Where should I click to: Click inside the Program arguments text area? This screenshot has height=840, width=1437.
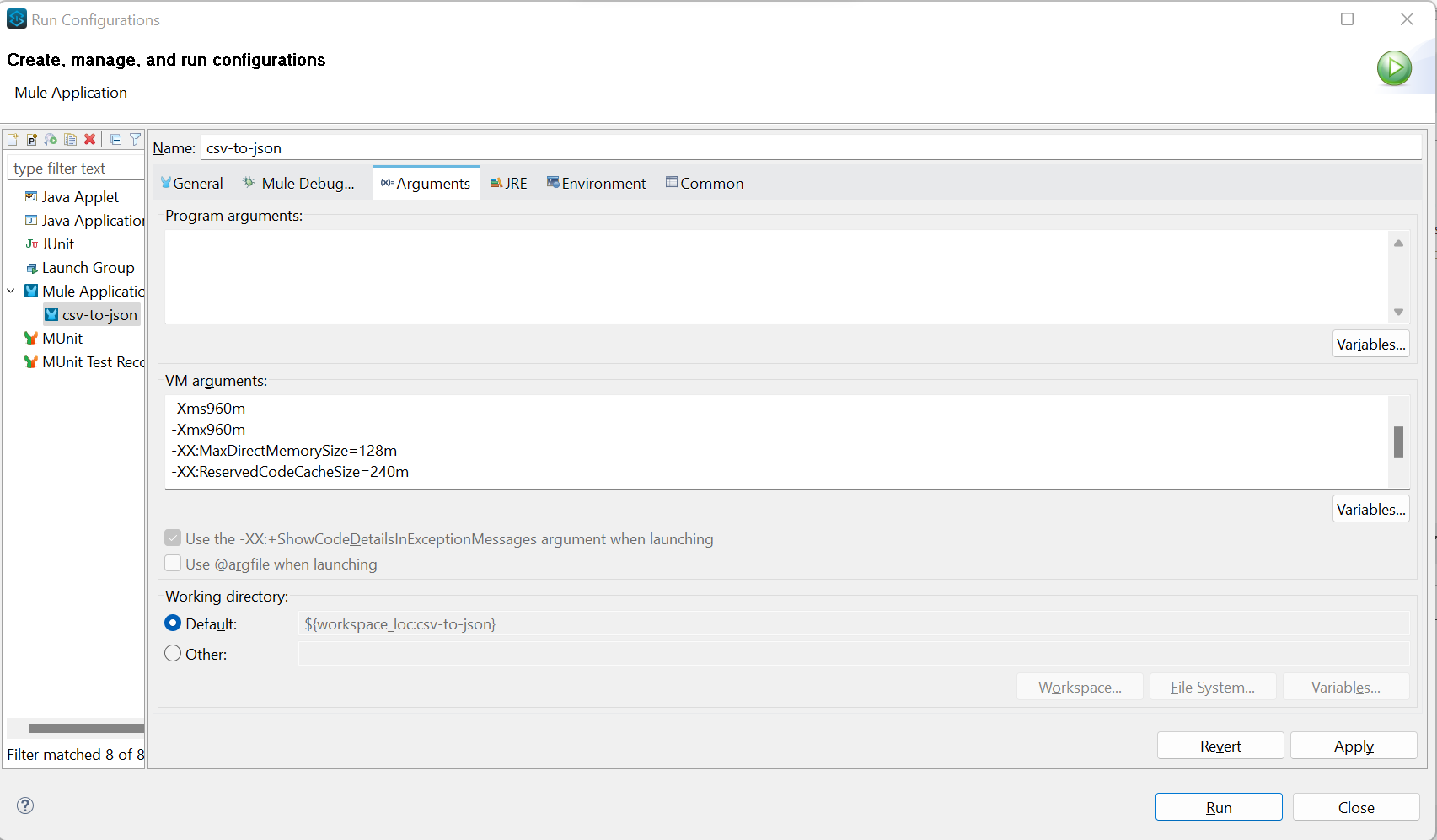coord(775,276)
